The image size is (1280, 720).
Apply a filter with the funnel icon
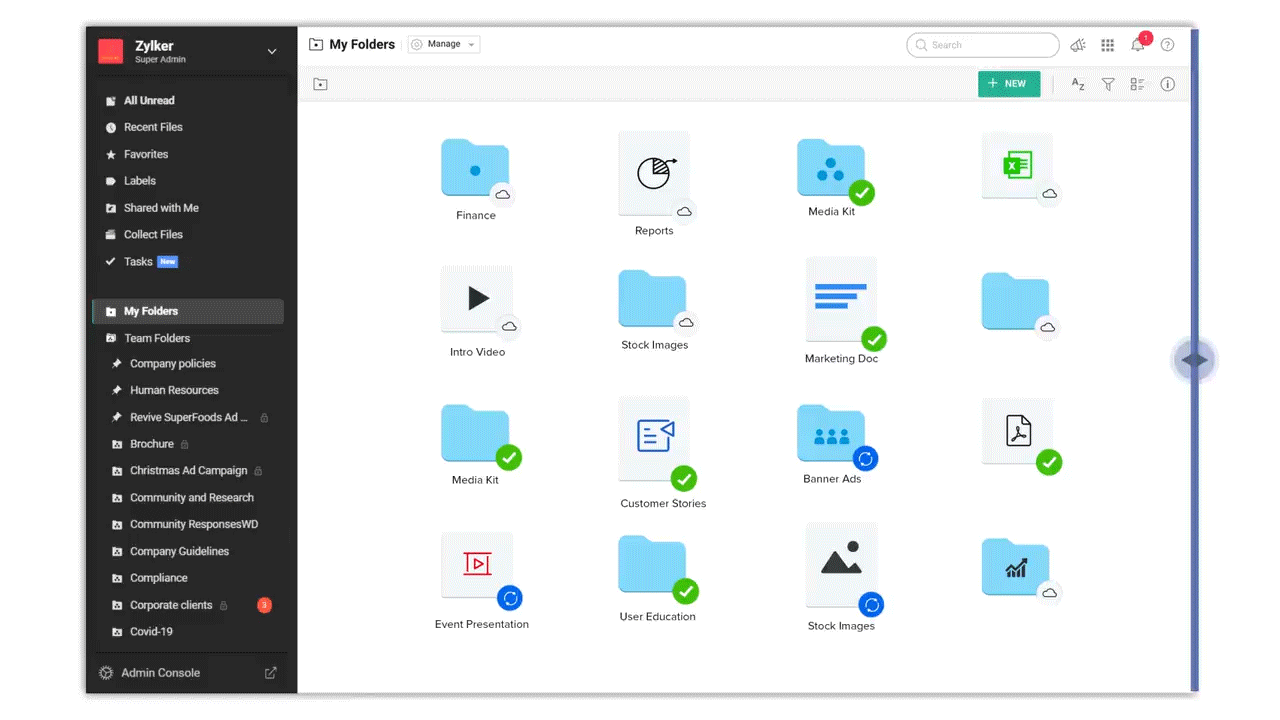(1107, 84)
